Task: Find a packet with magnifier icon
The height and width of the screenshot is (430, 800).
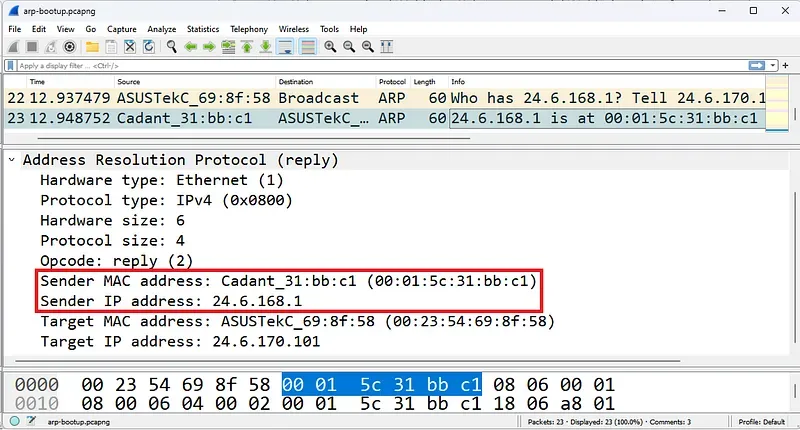Action: click(171, 47)
